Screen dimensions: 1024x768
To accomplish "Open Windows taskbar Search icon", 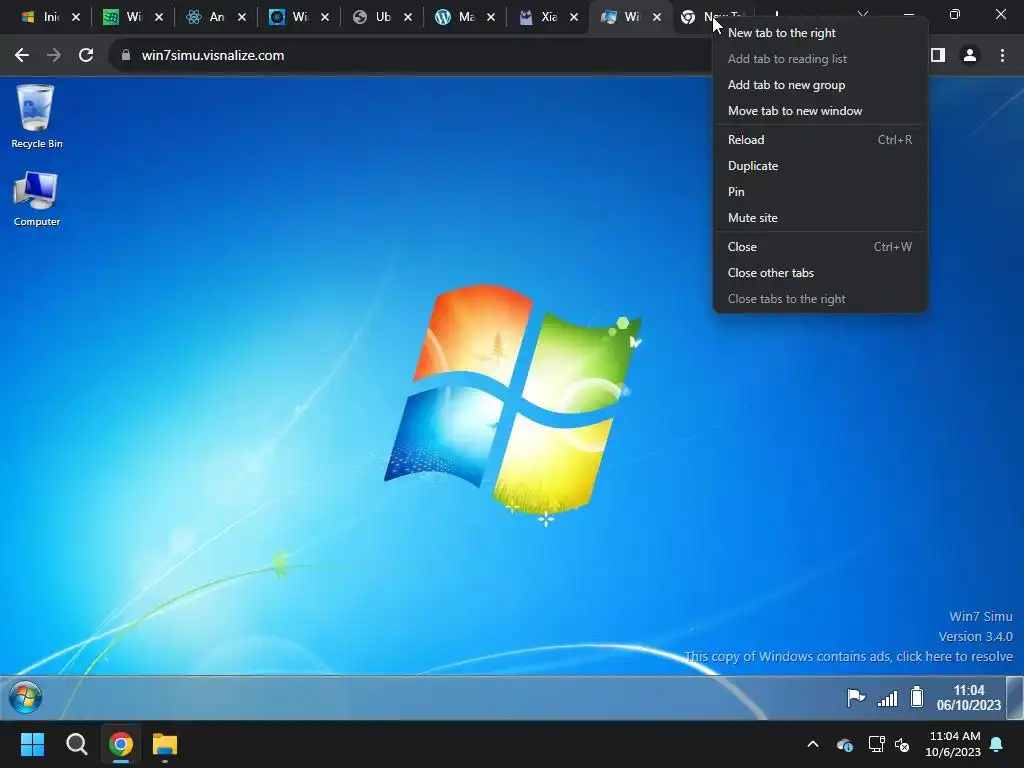I will tap(76, 744).
